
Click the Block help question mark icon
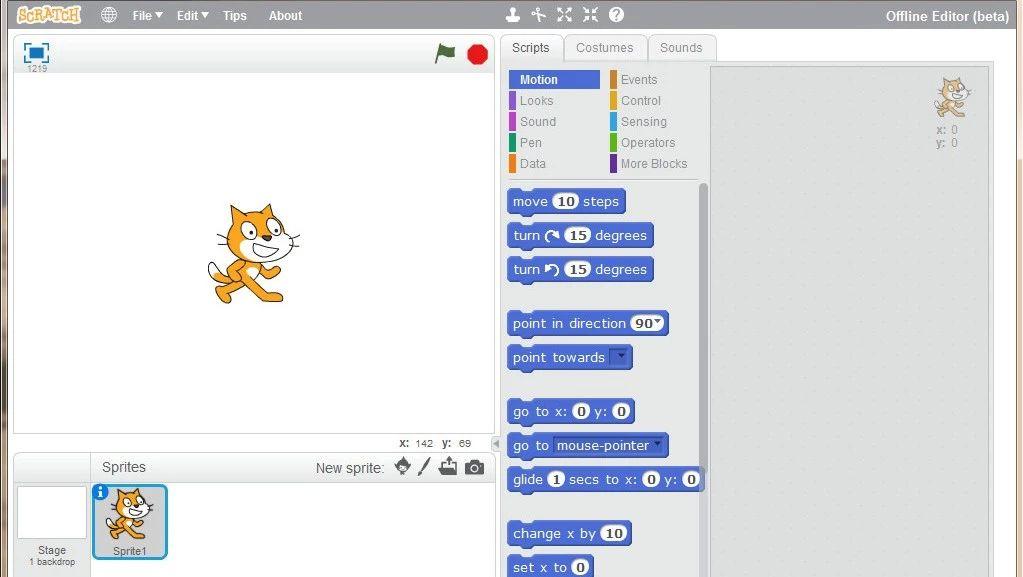tap(616, 14)
